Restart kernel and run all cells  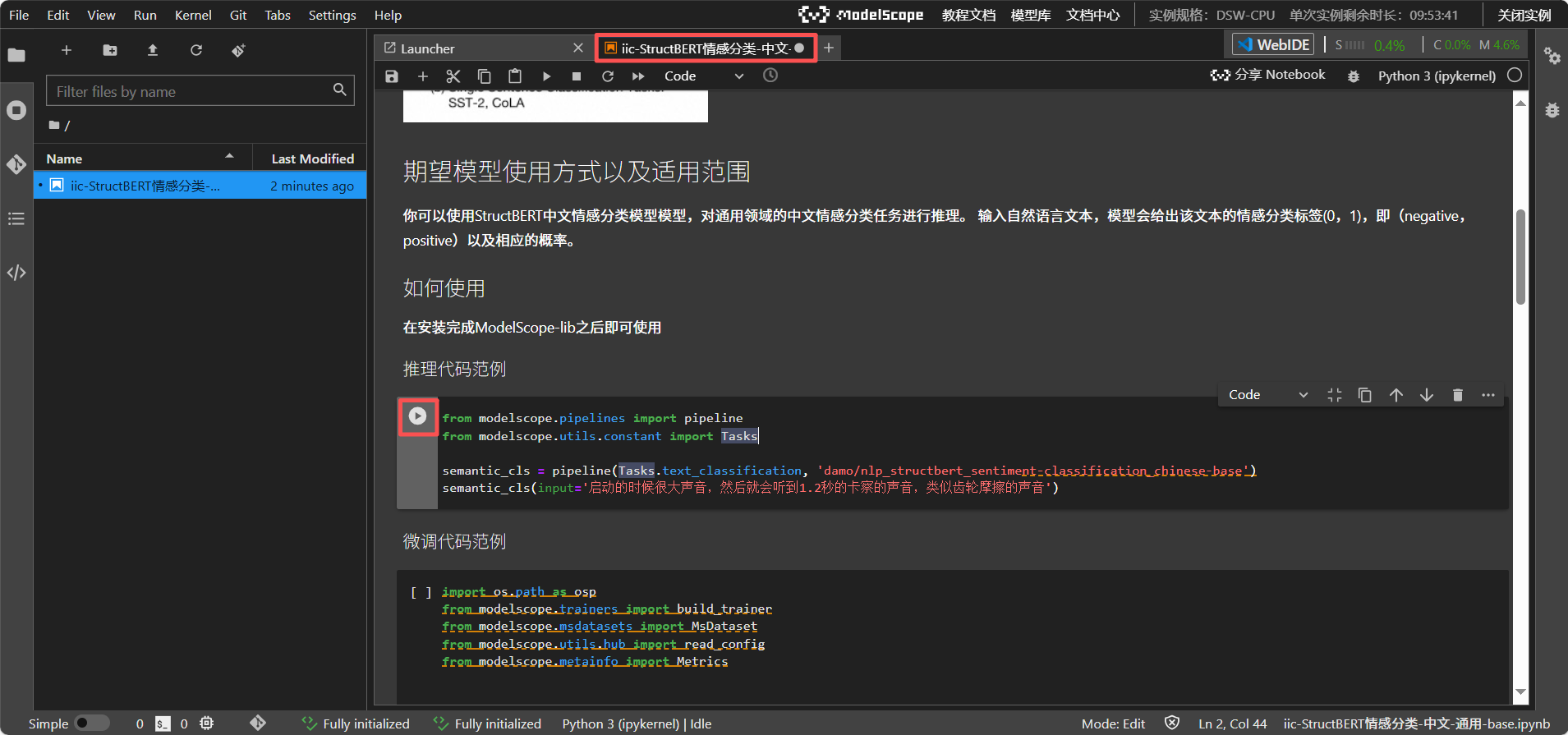click(x=638, y=76)
